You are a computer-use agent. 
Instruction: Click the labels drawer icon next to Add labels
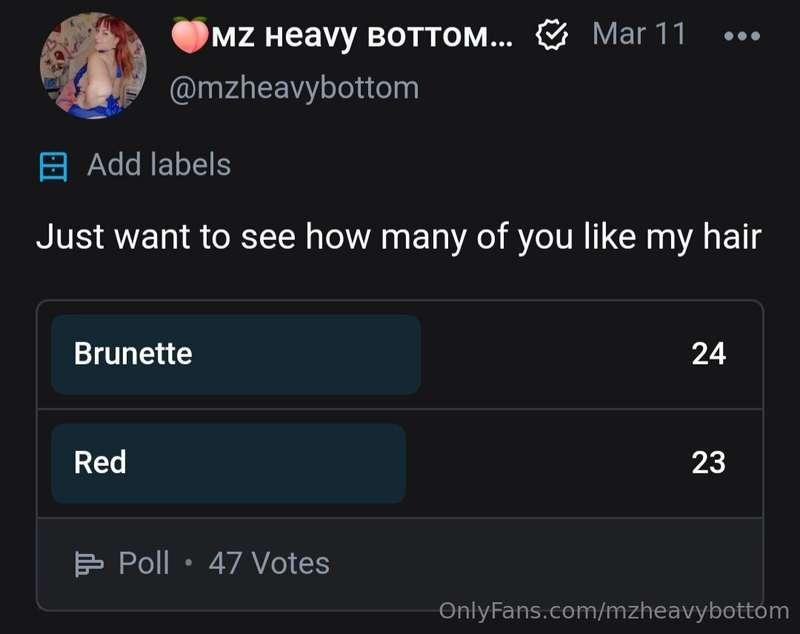(x=52, y=164)
